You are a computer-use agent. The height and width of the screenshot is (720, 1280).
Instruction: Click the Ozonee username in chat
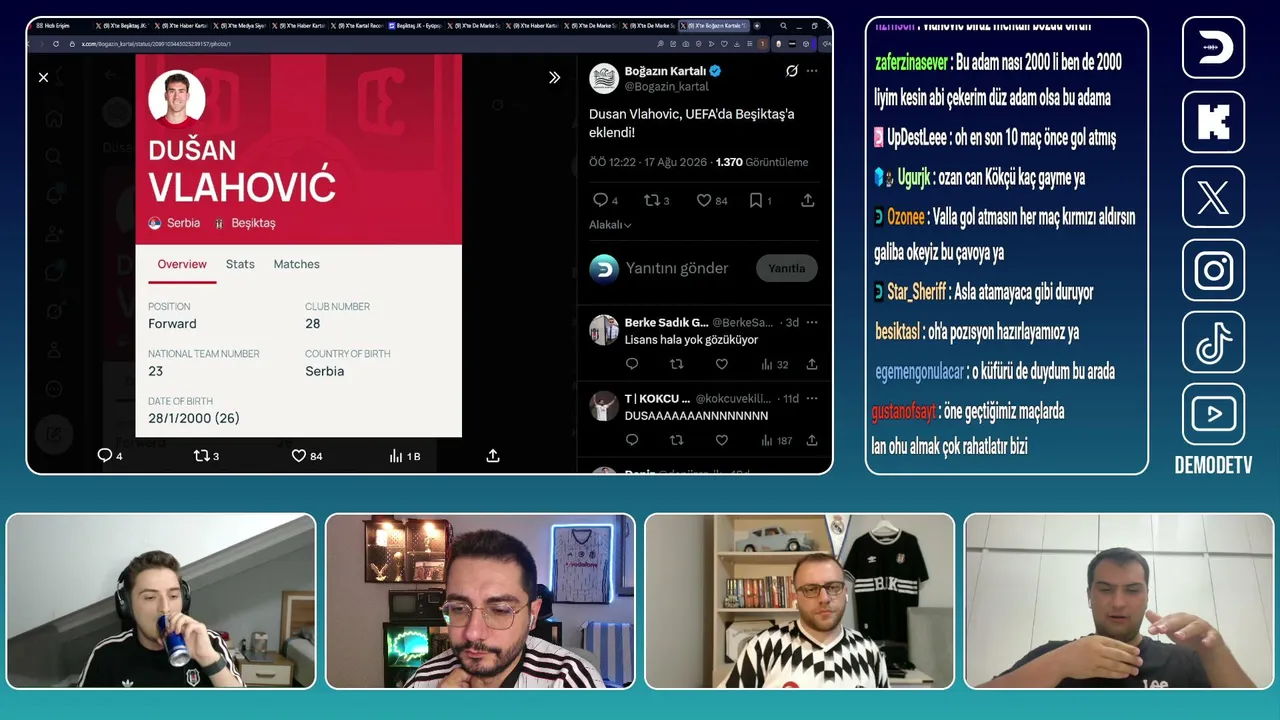tap(905, 217)
